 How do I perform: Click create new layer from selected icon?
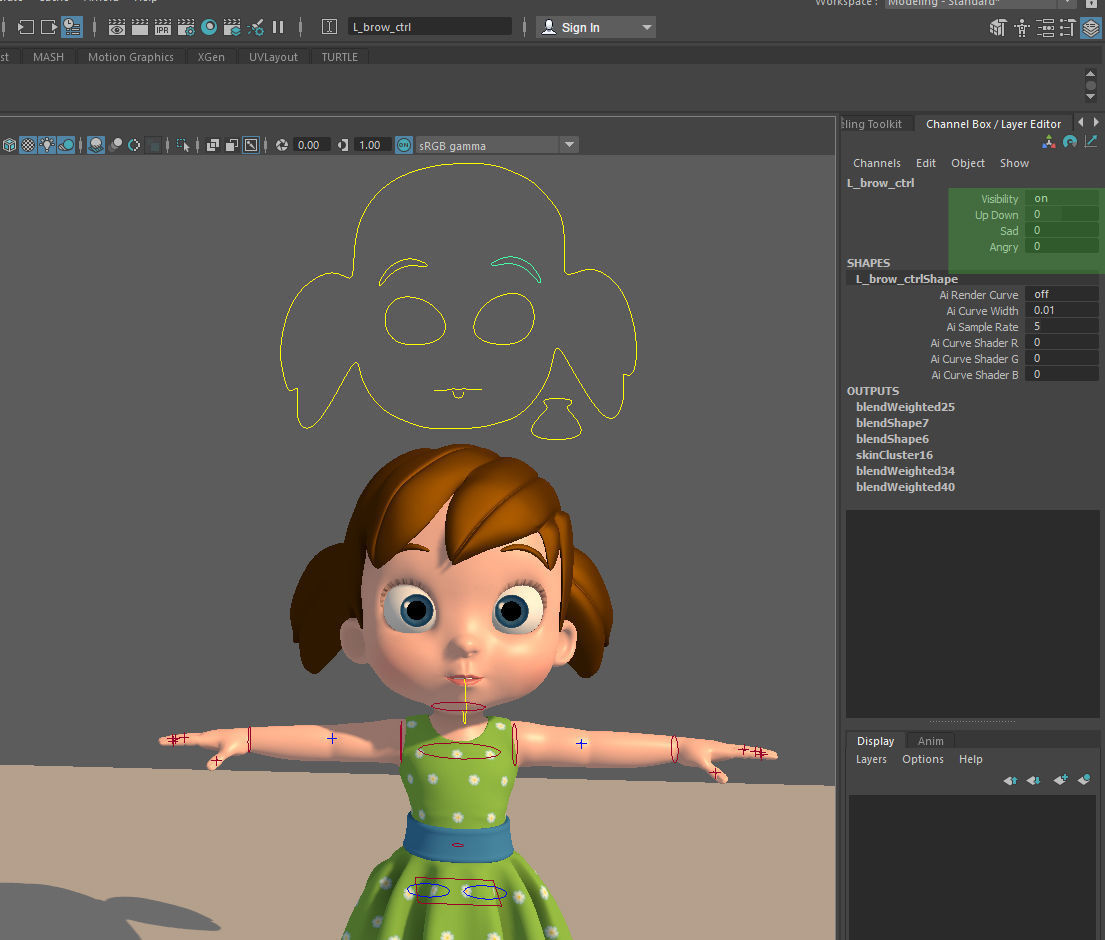1084,779
